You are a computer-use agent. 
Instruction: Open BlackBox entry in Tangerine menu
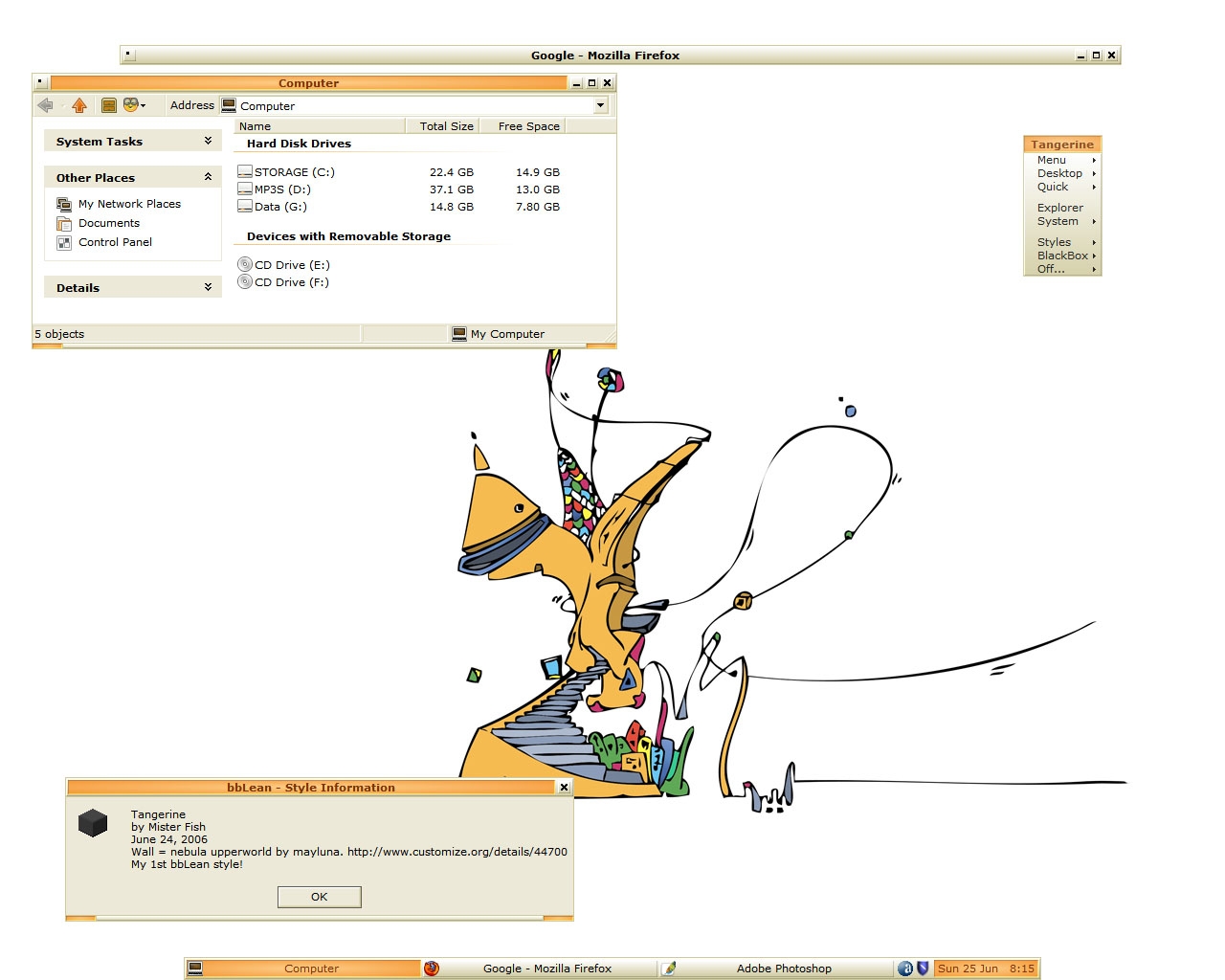pos(1062,256)
